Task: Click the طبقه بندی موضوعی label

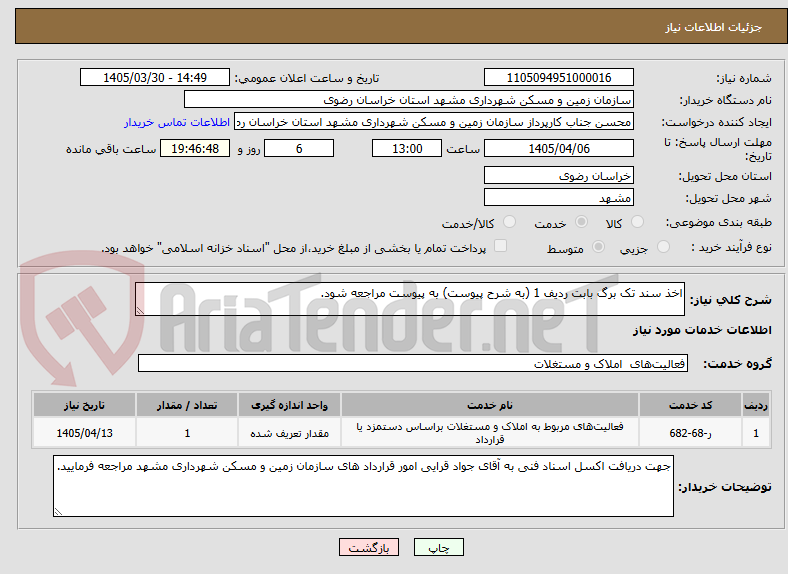Action: click(719, 222)
